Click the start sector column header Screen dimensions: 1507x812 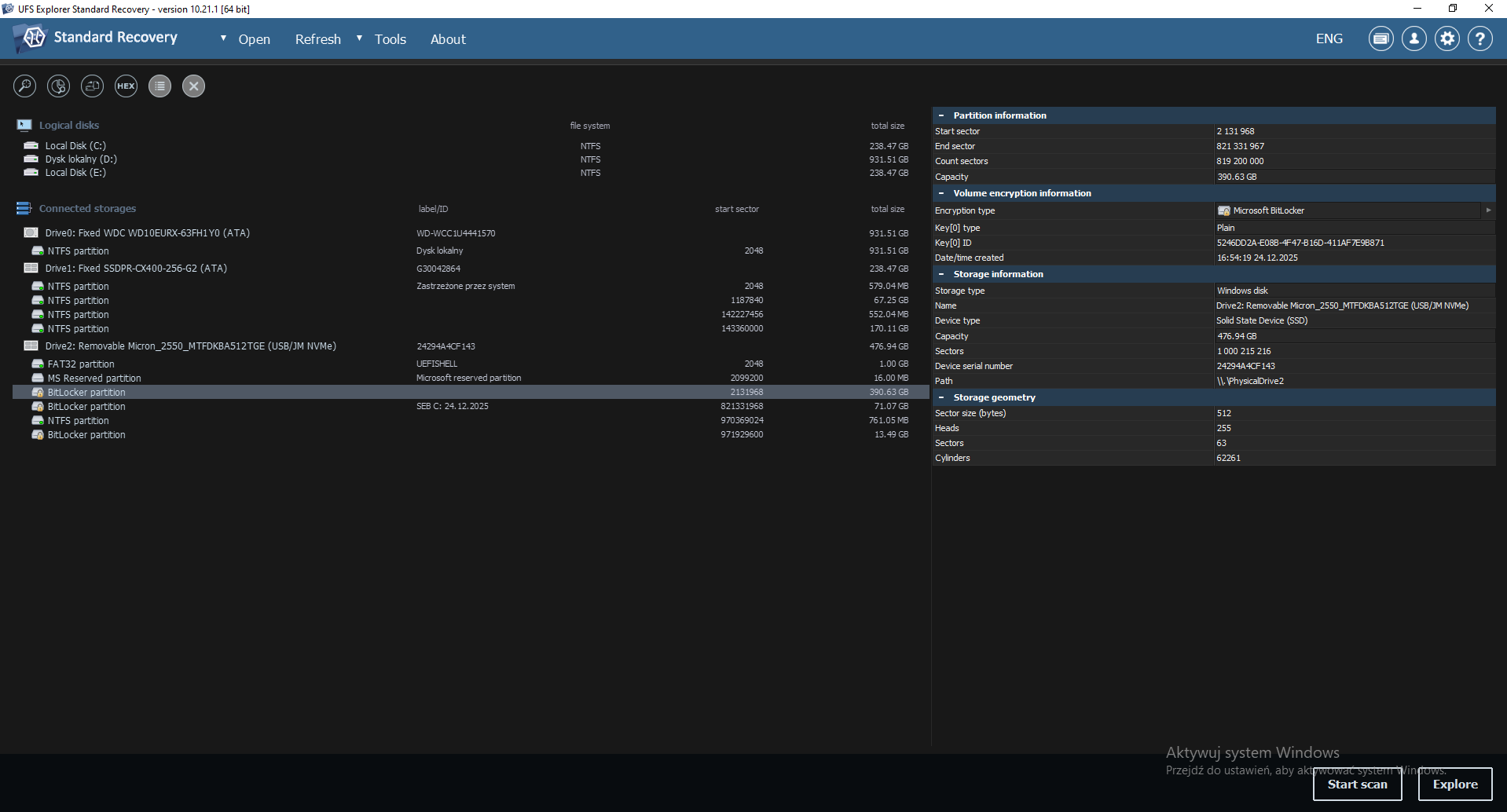tap(737, 209)
